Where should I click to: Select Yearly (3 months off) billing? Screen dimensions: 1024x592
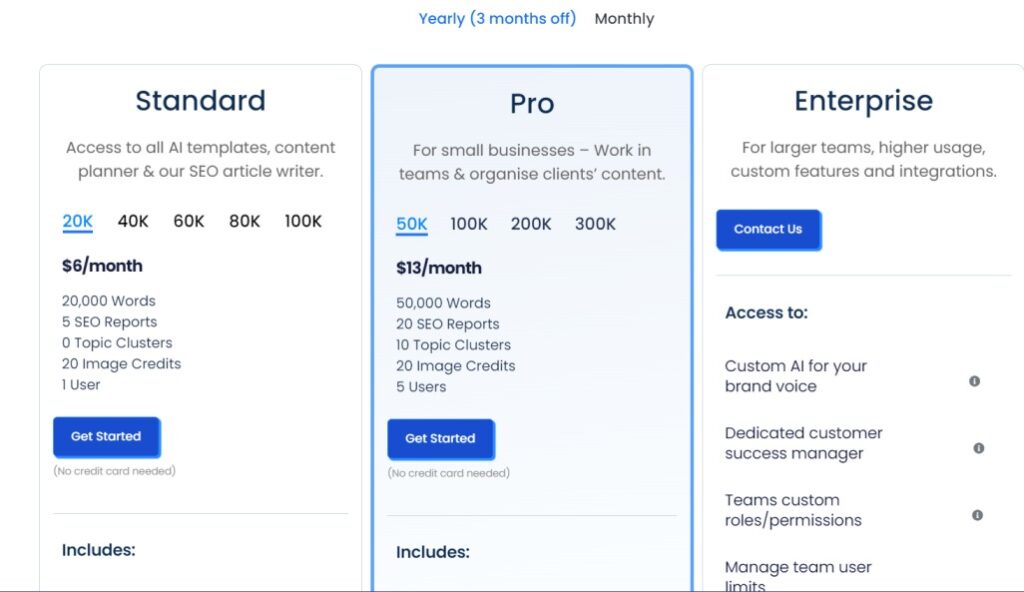pos(497,18)
